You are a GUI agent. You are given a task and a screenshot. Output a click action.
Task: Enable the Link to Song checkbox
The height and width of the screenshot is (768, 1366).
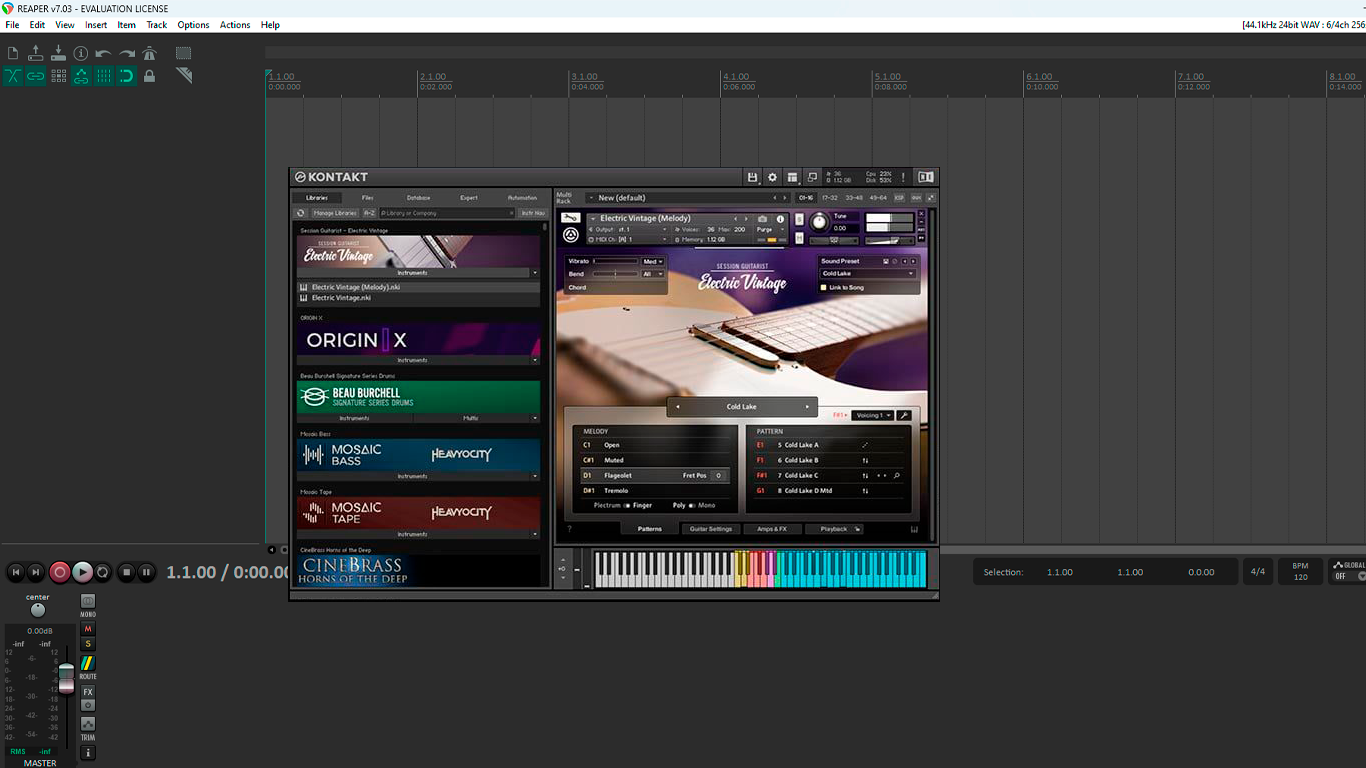[x=824, y=288]
